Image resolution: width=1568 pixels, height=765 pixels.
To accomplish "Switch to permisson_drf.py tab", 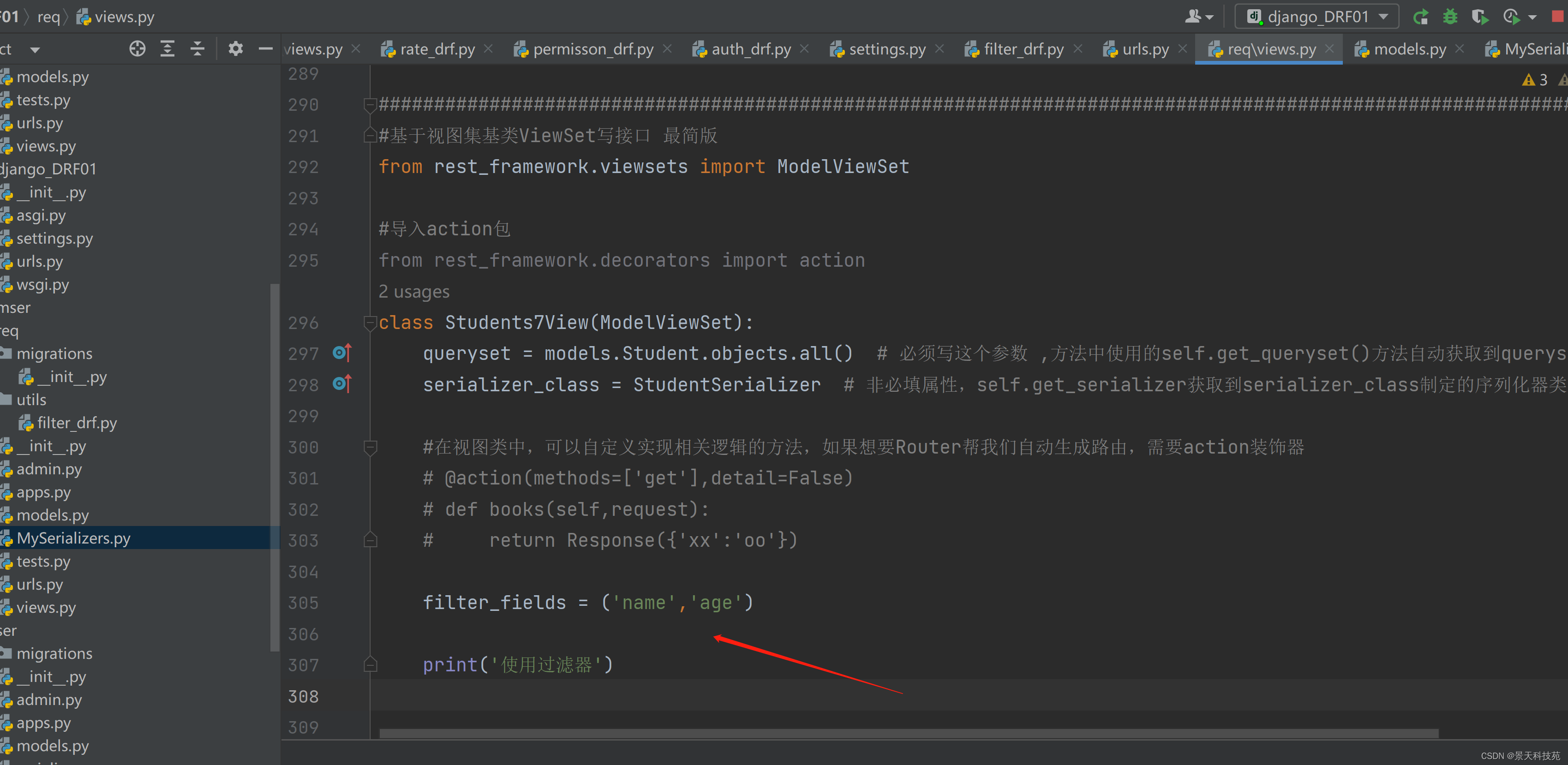I will tap(592, 49).
